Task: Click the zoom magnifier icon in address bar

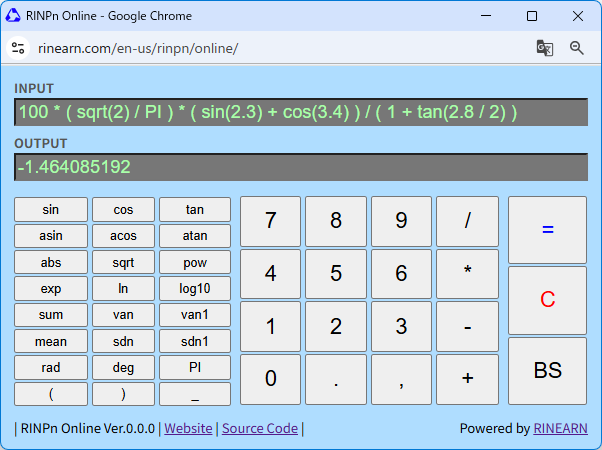Action: pos(577,48)
